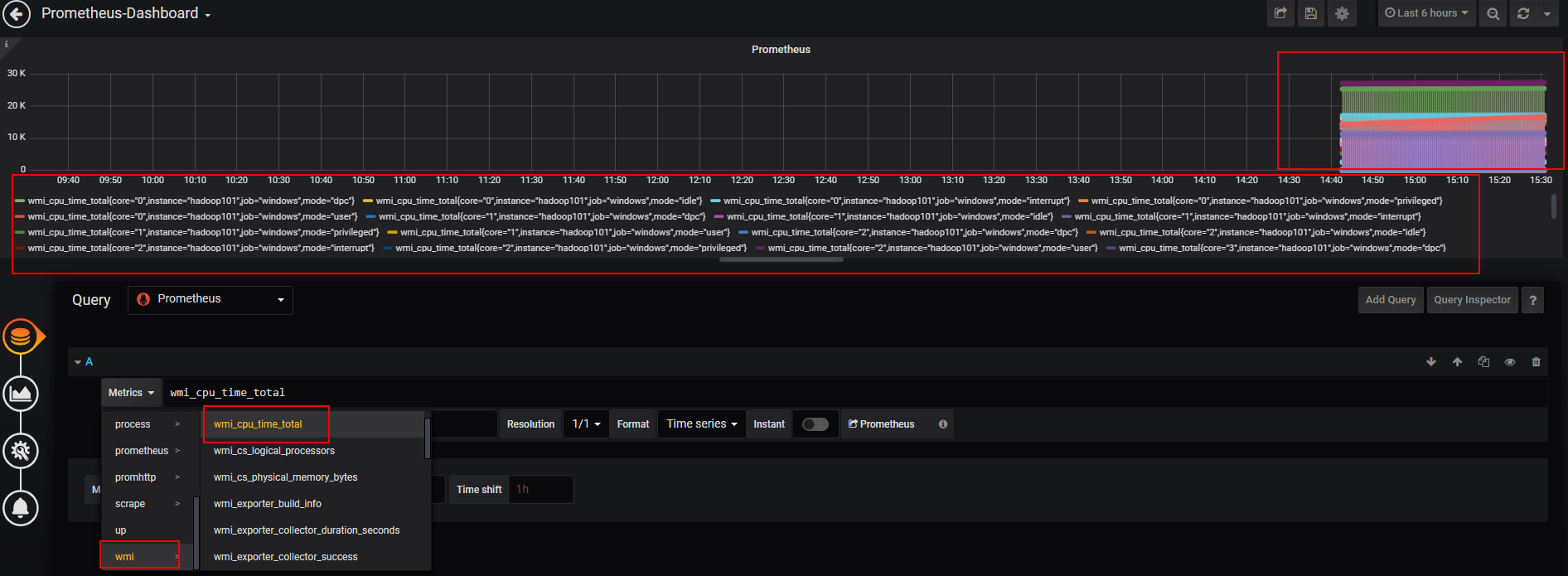
Task: Toggle the Instant switch
Action: (815, 424)
